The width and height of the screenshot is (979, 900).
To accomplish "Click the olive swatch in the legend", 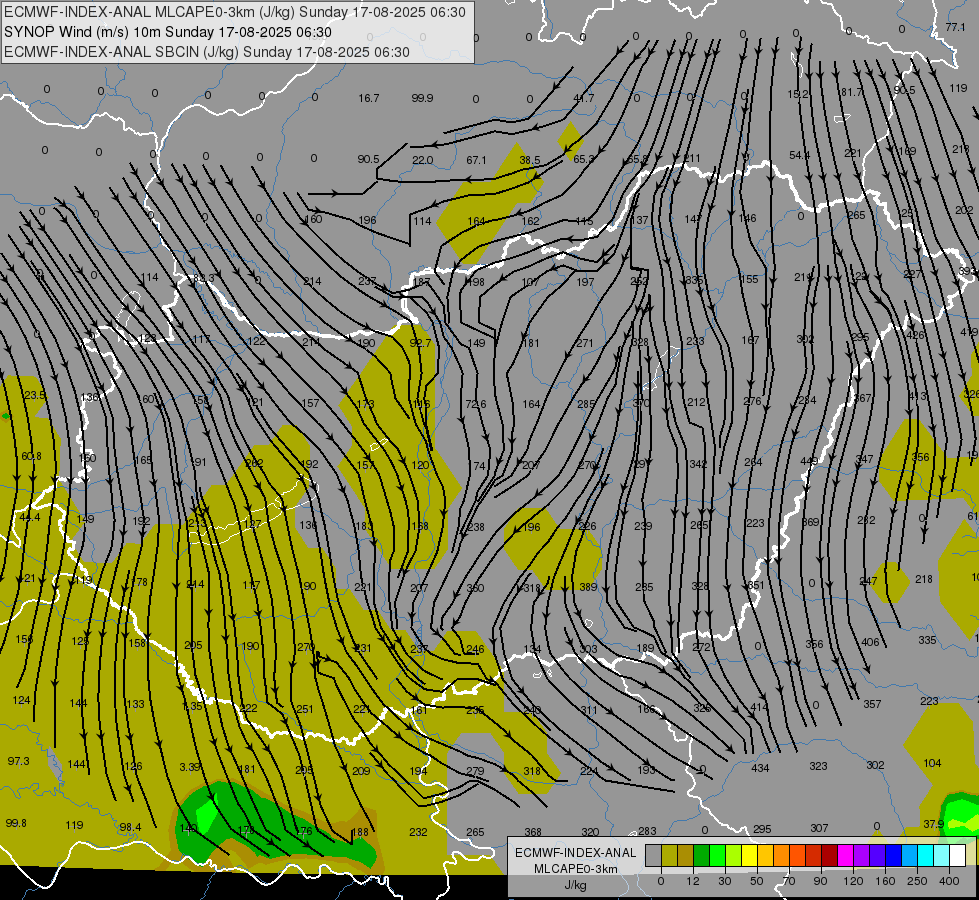I will coord(669,855).
